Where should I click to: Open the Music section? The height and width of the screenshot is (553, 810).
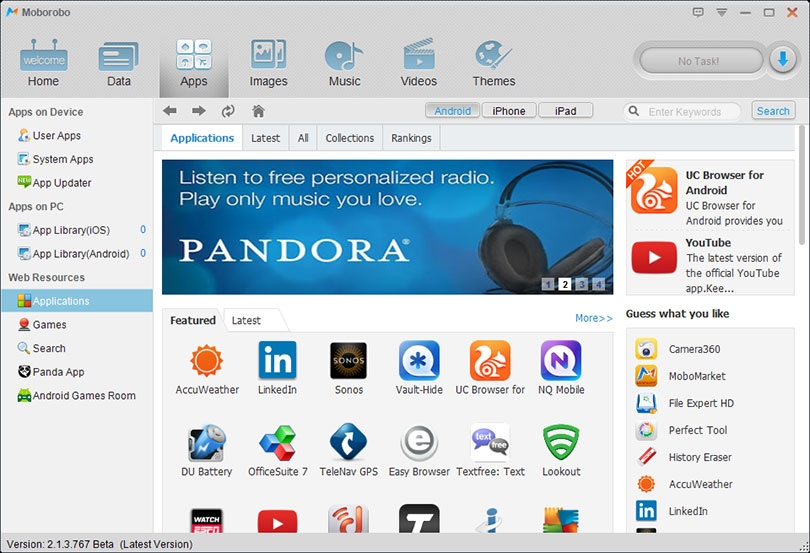tap(345, 63)
